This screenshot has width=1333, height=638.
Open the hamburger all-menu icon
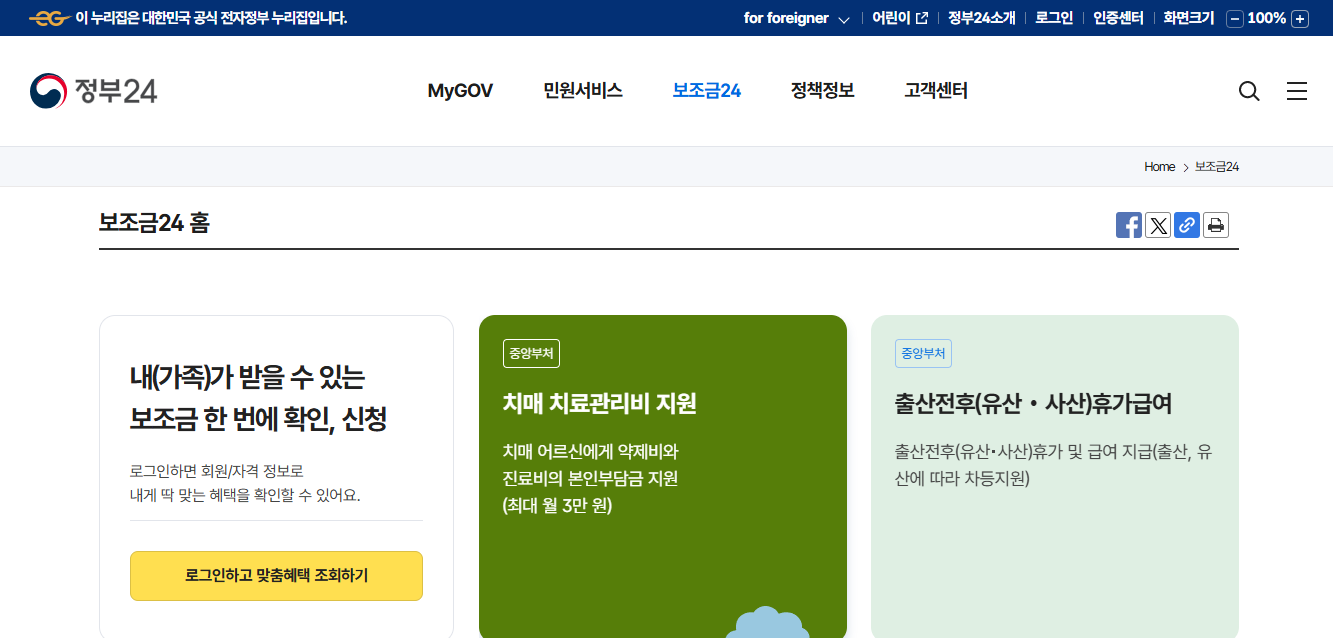1297,91
